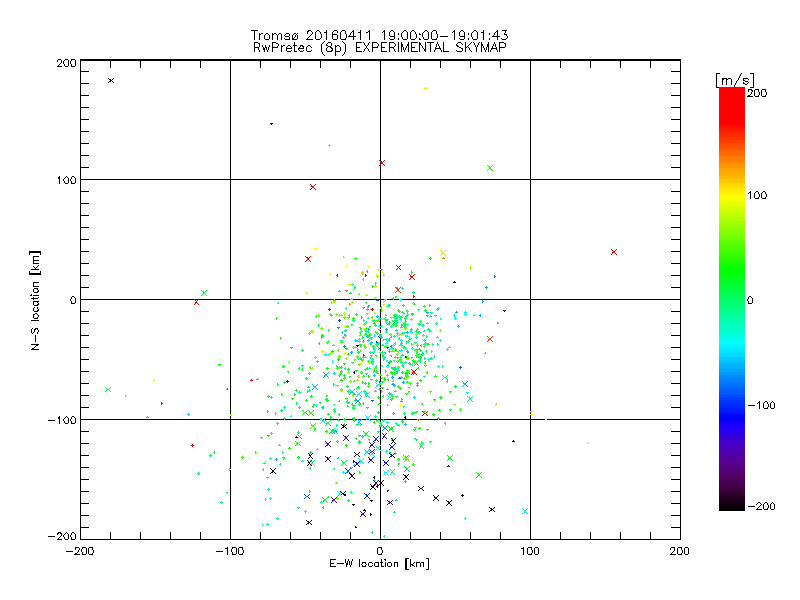Click the x-axis tick label -100
Screen dimensions: 800x600
pos(230,551)
